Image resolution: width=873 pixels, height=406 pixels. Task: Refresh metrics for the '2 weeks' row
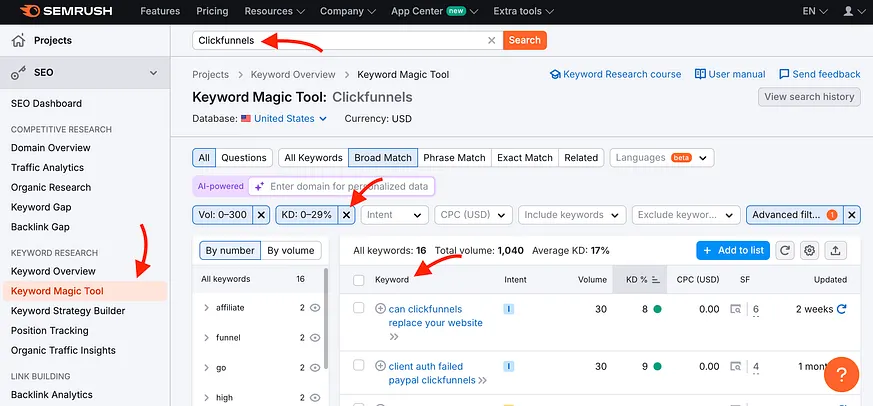[x=841, y=309]
